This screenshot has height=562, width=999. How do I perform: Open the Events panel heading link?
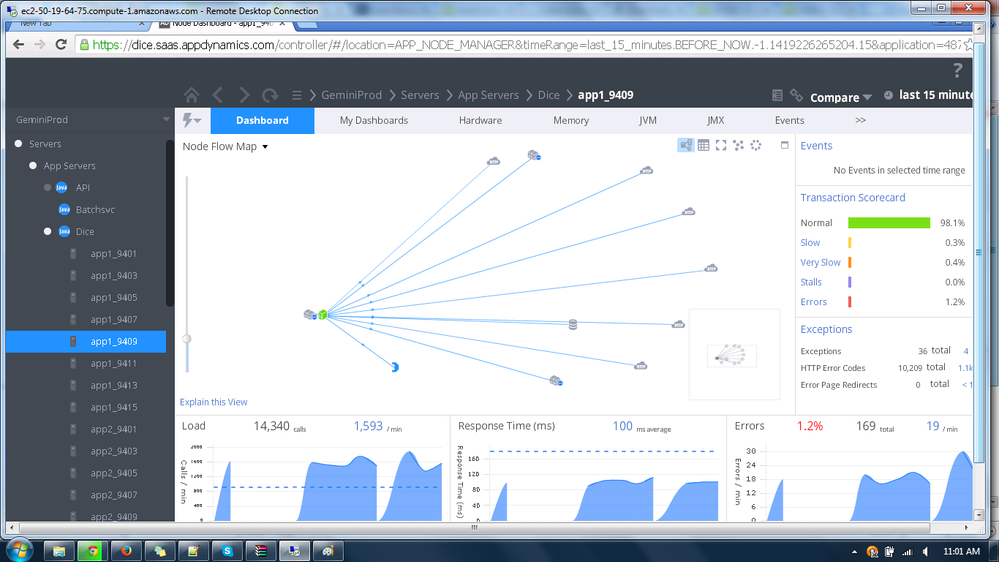click(x=816, y=146)
